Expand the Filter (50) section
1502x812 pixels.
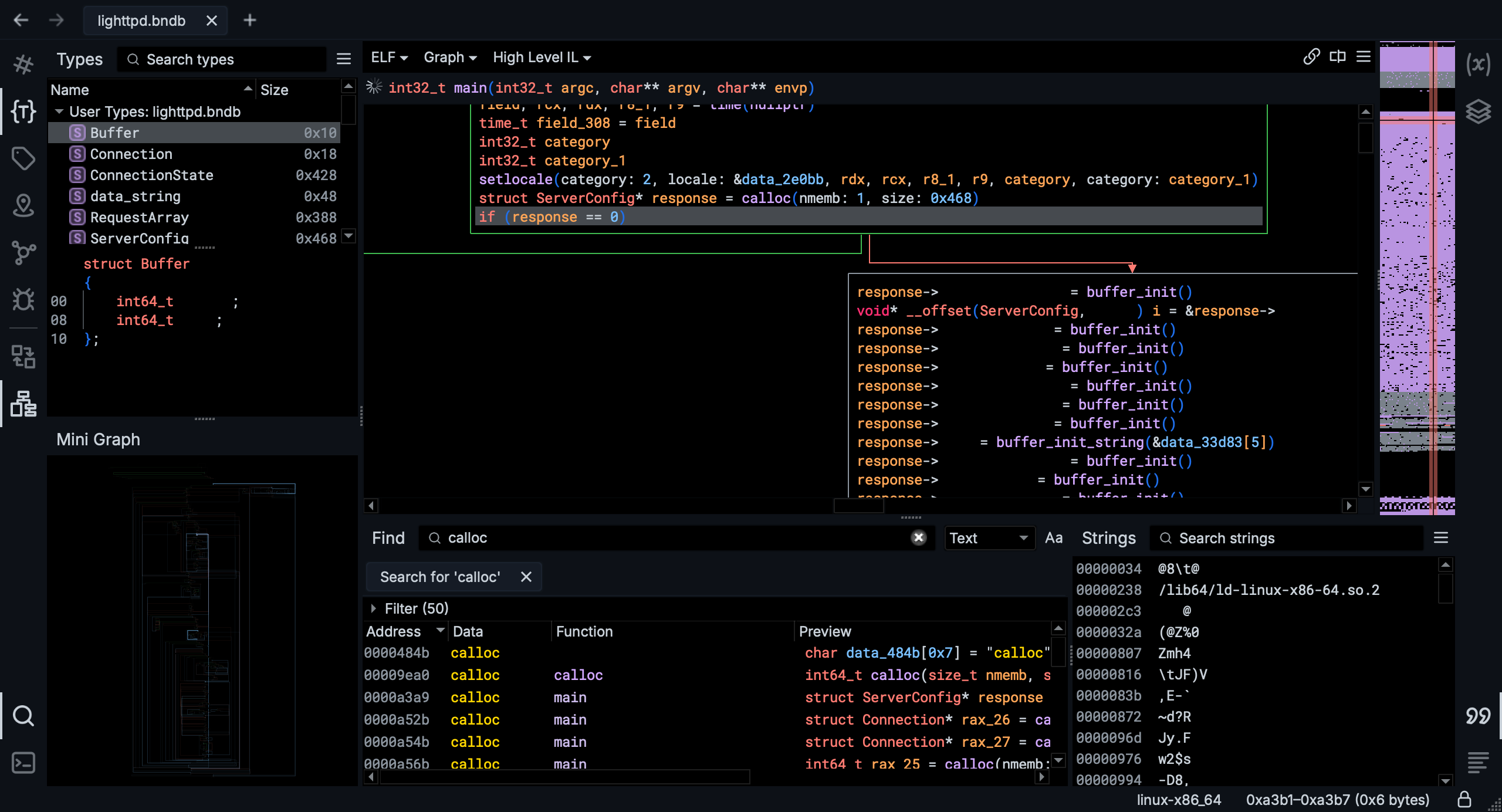click(374, 608)
